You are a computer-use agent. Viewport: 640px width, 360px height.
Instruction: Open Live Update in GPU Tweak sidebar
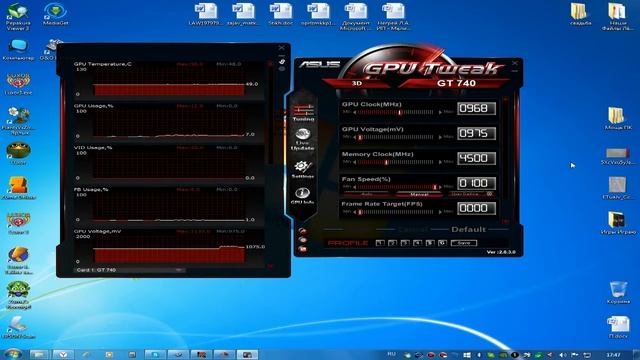click(302, 139)
